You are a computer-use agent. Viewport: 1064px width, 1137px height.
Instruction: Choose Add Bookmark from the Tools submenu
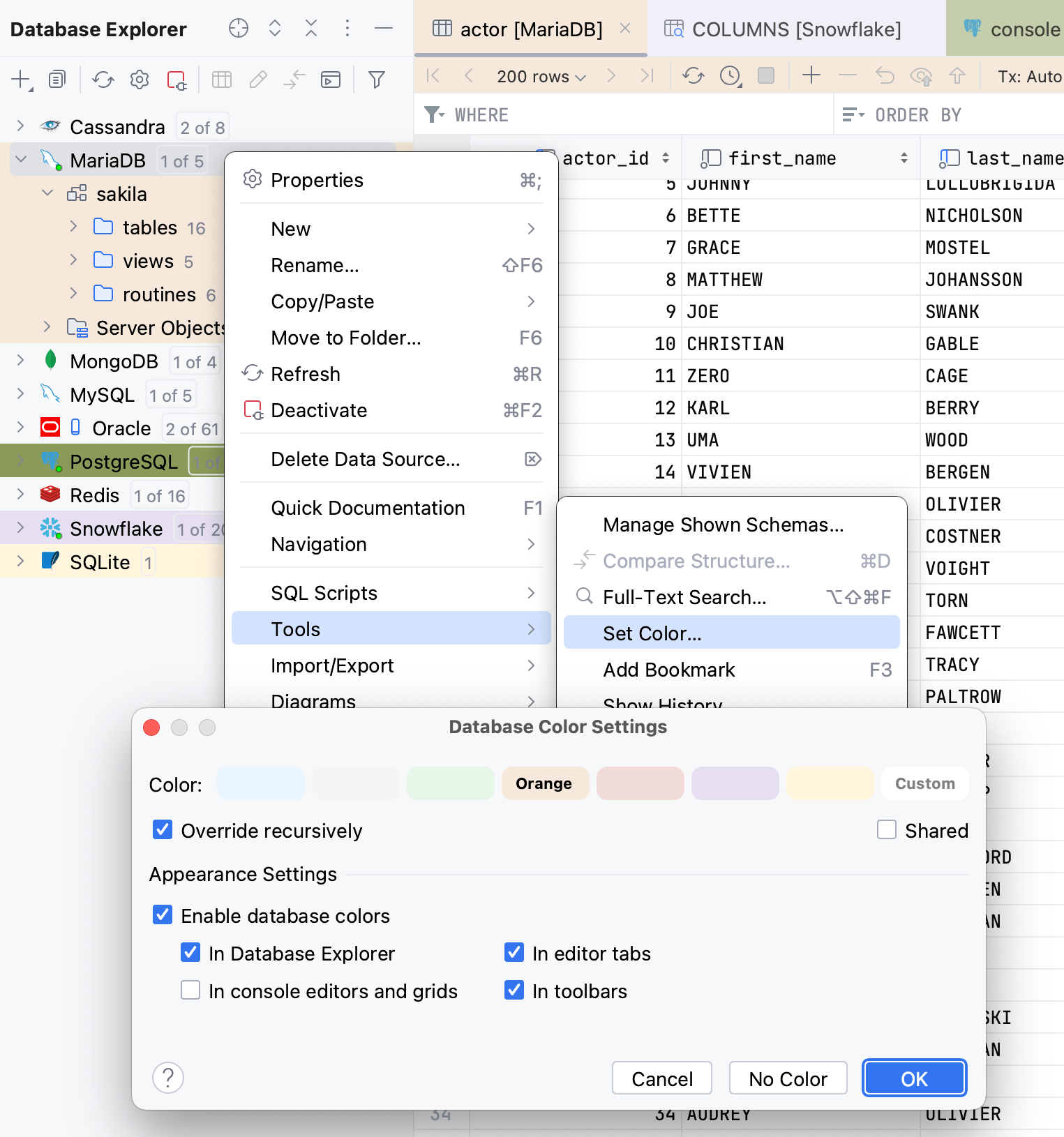coord(668,670)
